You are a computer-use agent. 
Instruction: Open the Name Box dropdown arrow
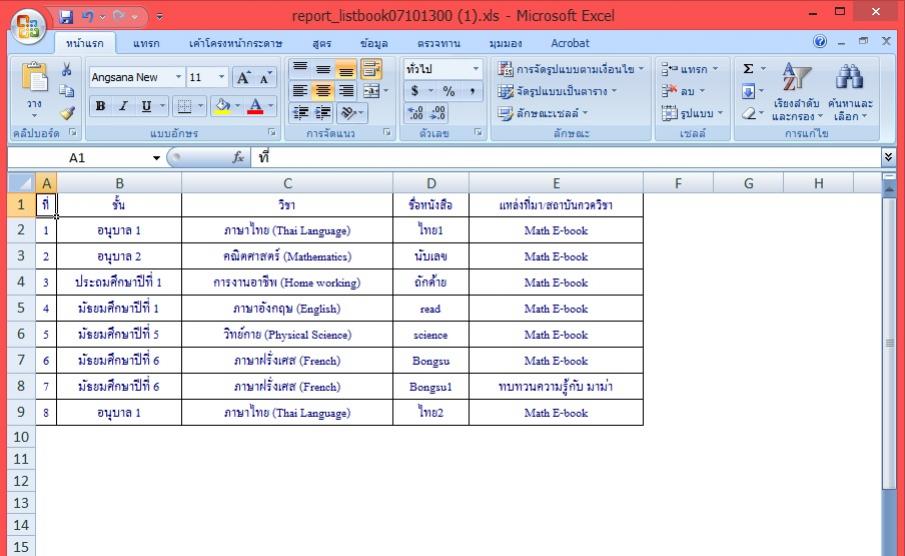pyautogui.click(x=156, y=158)
